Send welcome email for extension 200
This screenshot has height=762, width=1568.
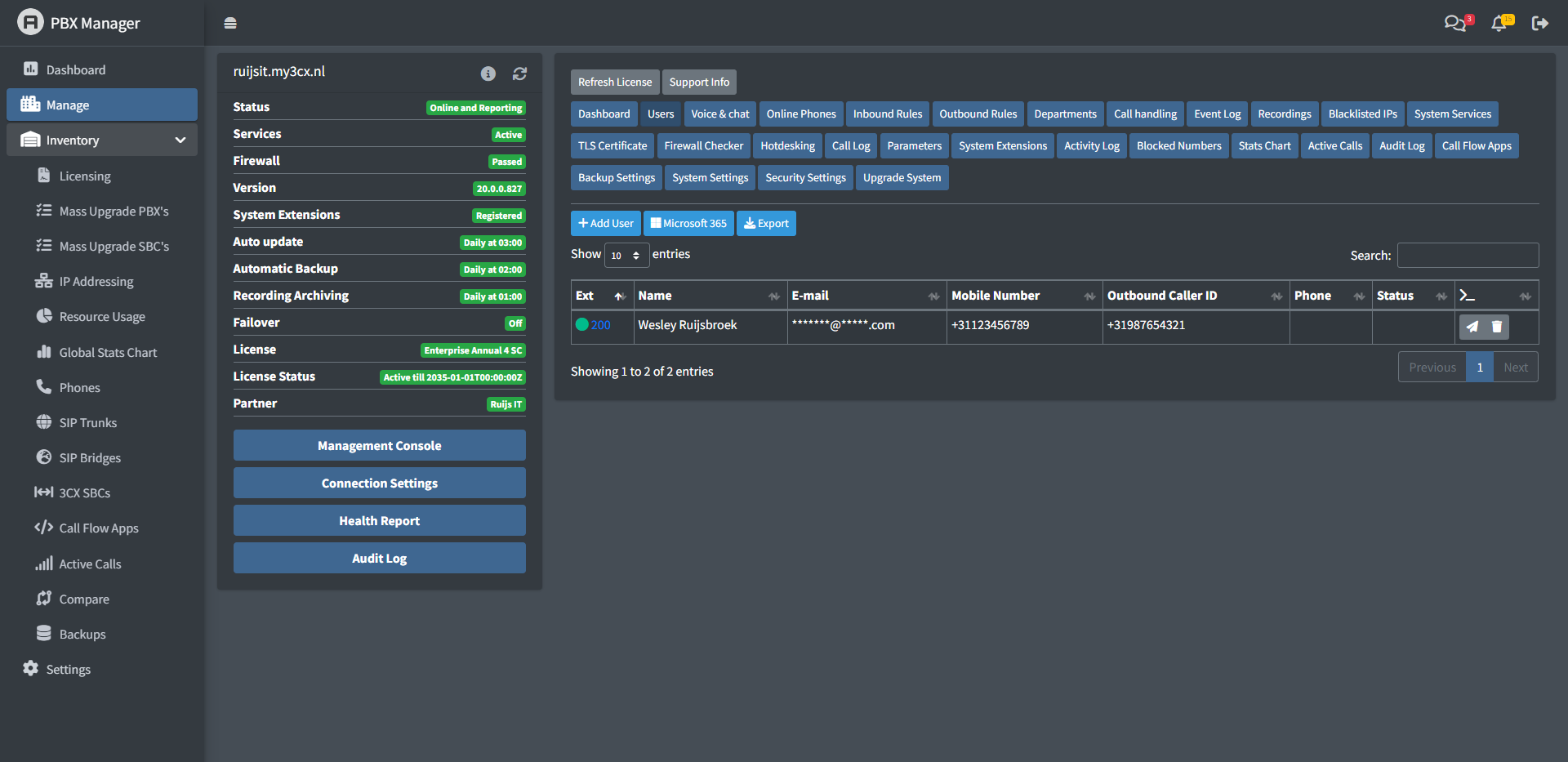pos(1472,327)
